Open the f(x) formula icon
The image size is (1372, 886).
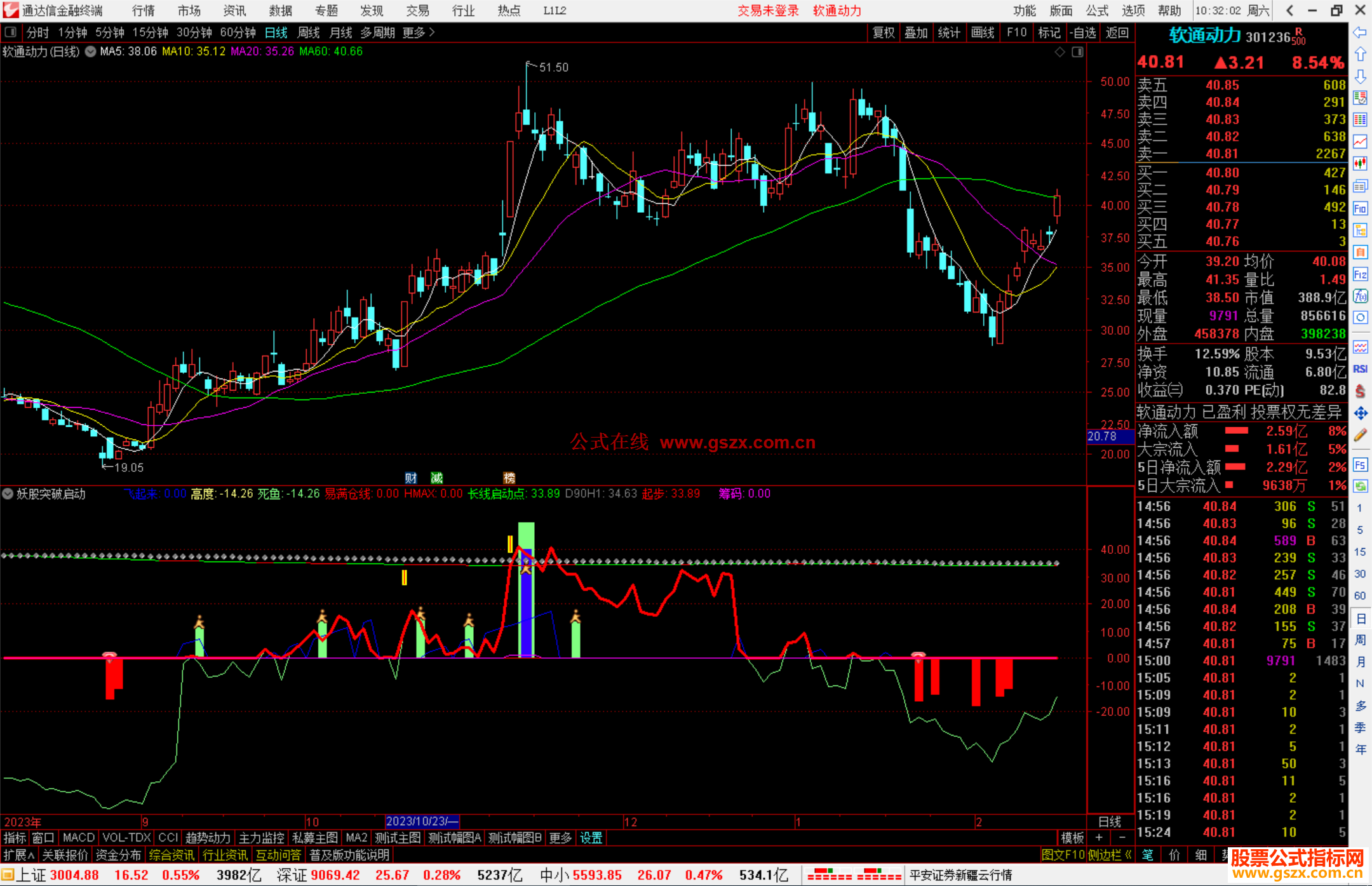pos(1360,296)
